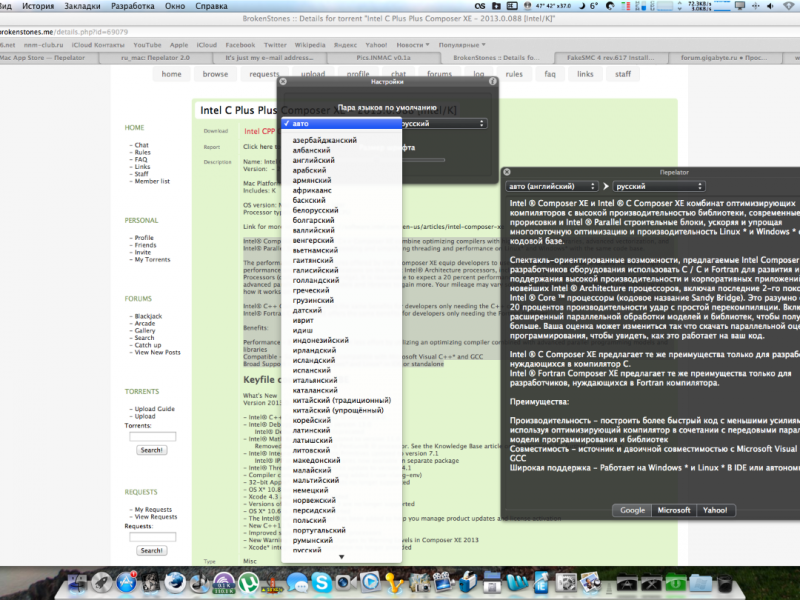Image resolution: width=800 pixels, height=600 pixels.
Task: Use the Google translation engine button
Action: coord(632,510)
